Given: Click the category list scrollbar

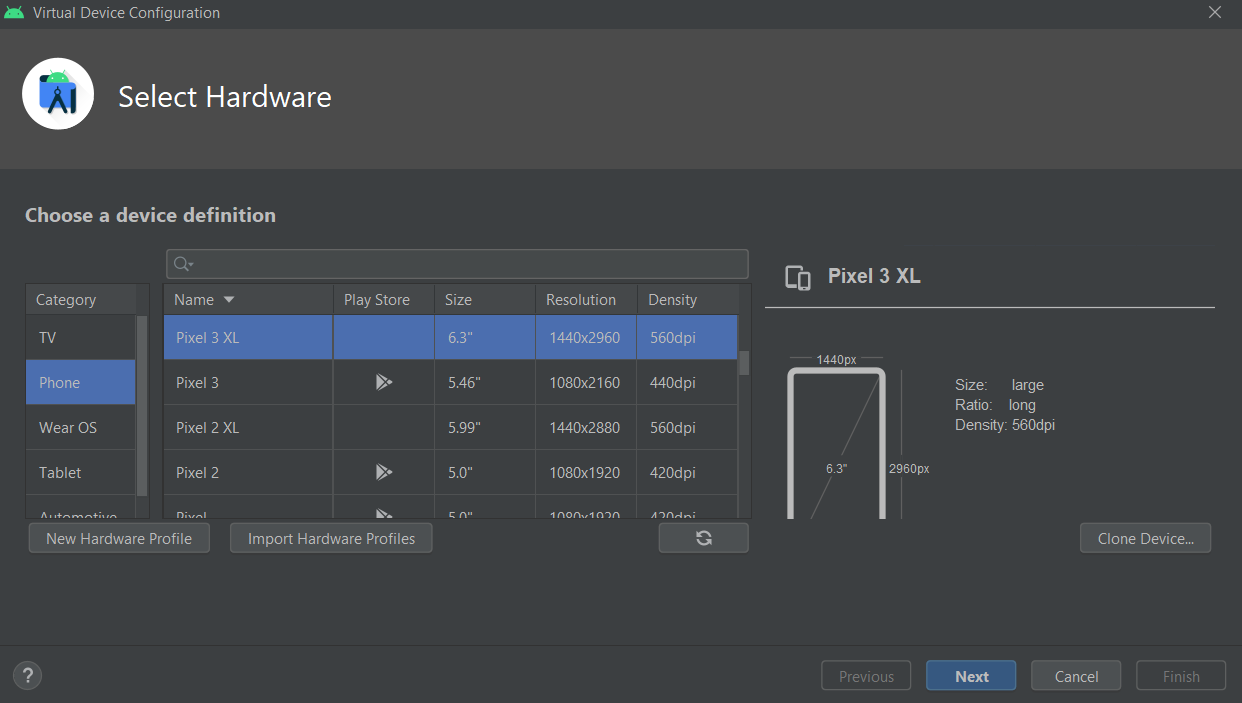Looking at the screenshot, I should [142, 405].
